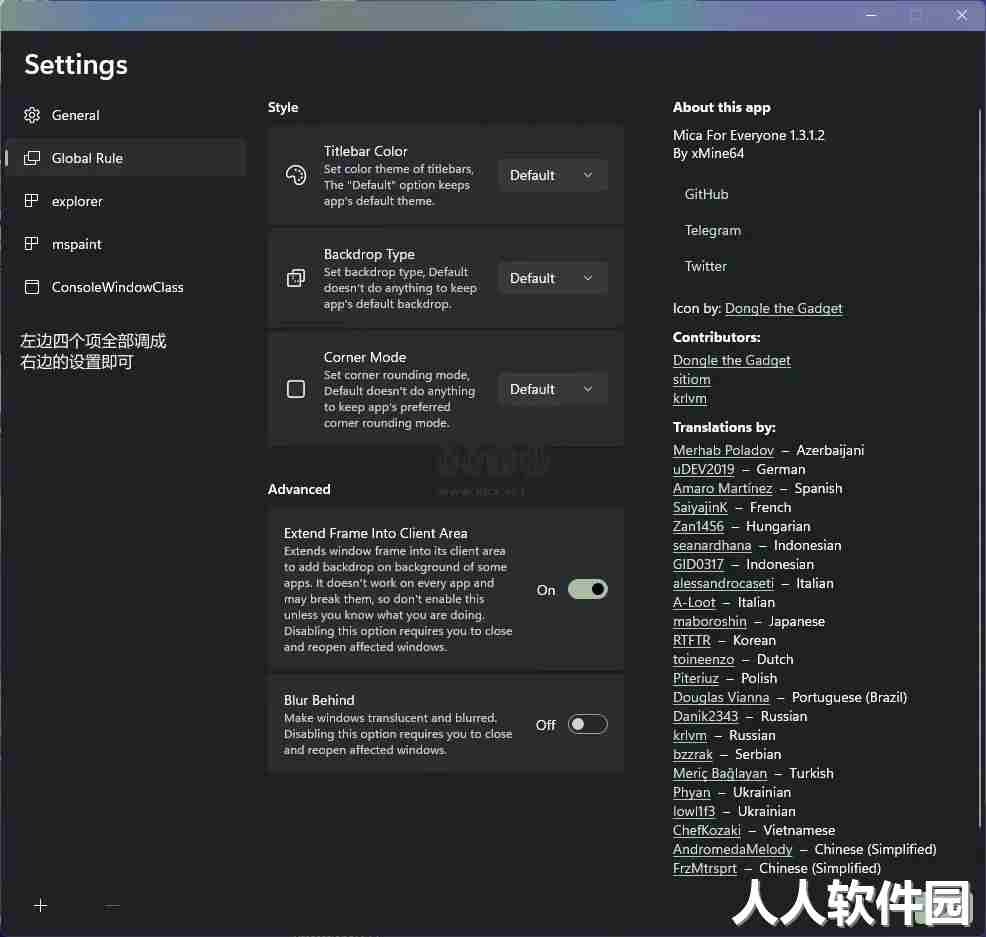Open bzzrak Serbian translator link

692,754
